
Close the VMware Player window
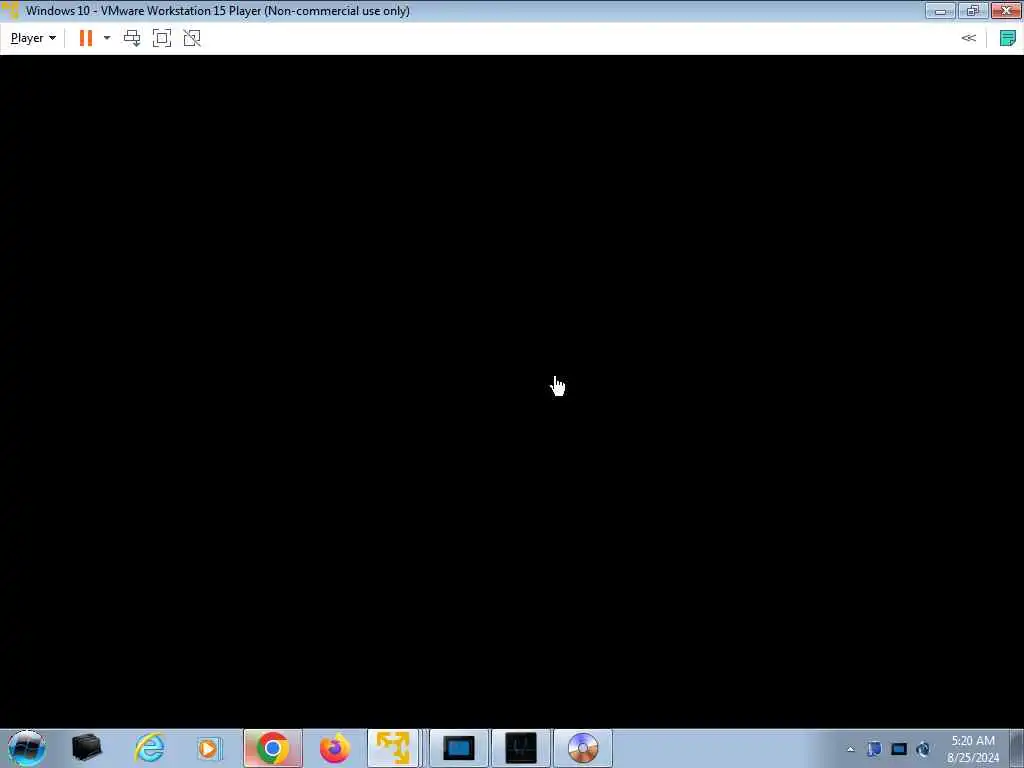[1006, 10]
